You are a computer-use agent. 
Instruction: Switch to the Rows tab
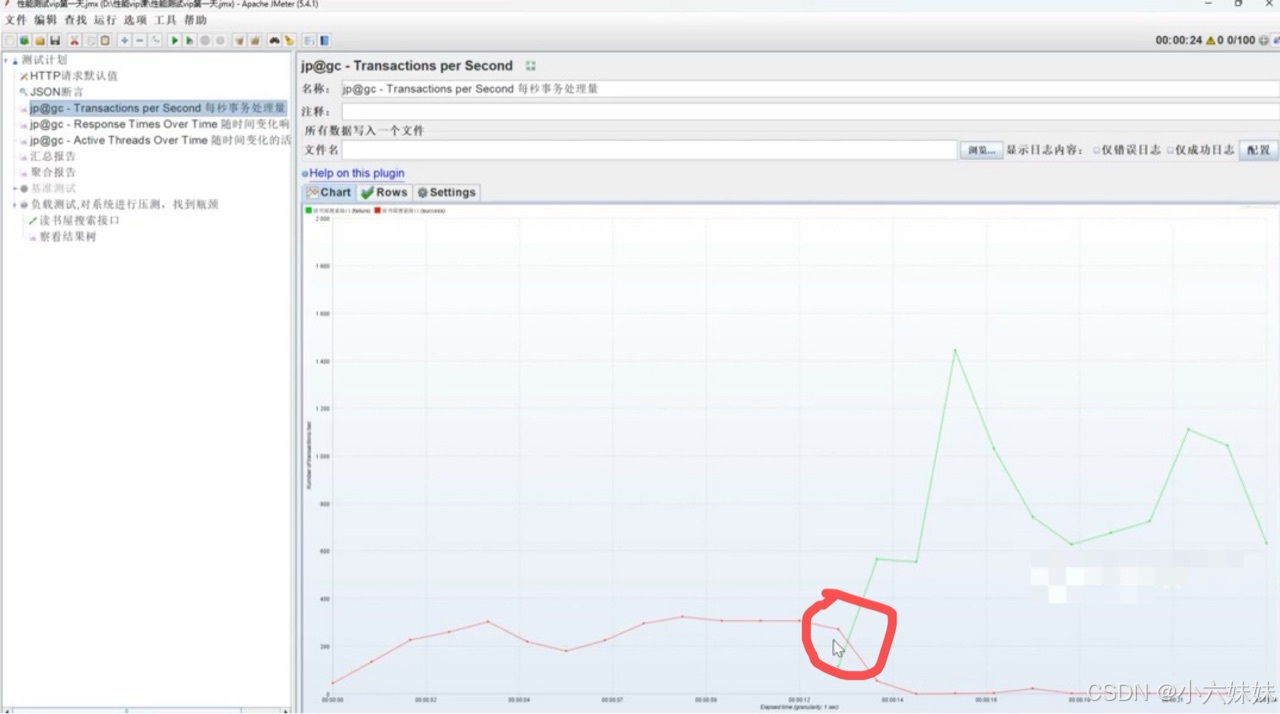384,192
